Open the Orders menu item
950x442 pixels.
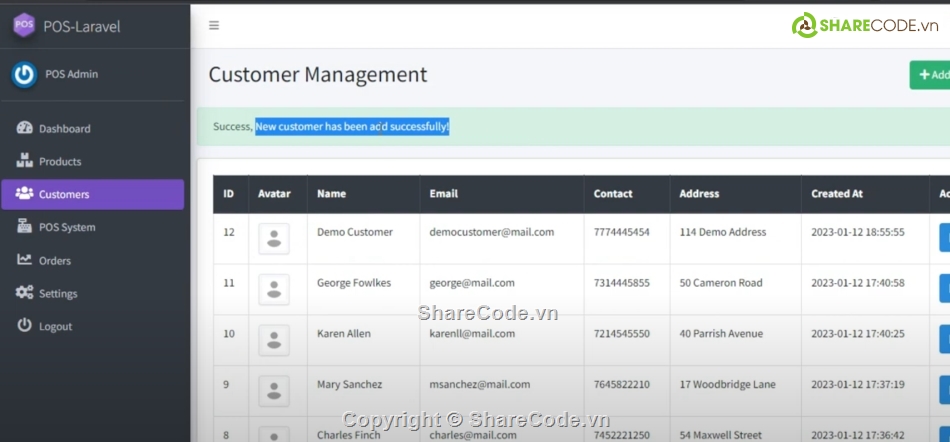coord(93,260)
